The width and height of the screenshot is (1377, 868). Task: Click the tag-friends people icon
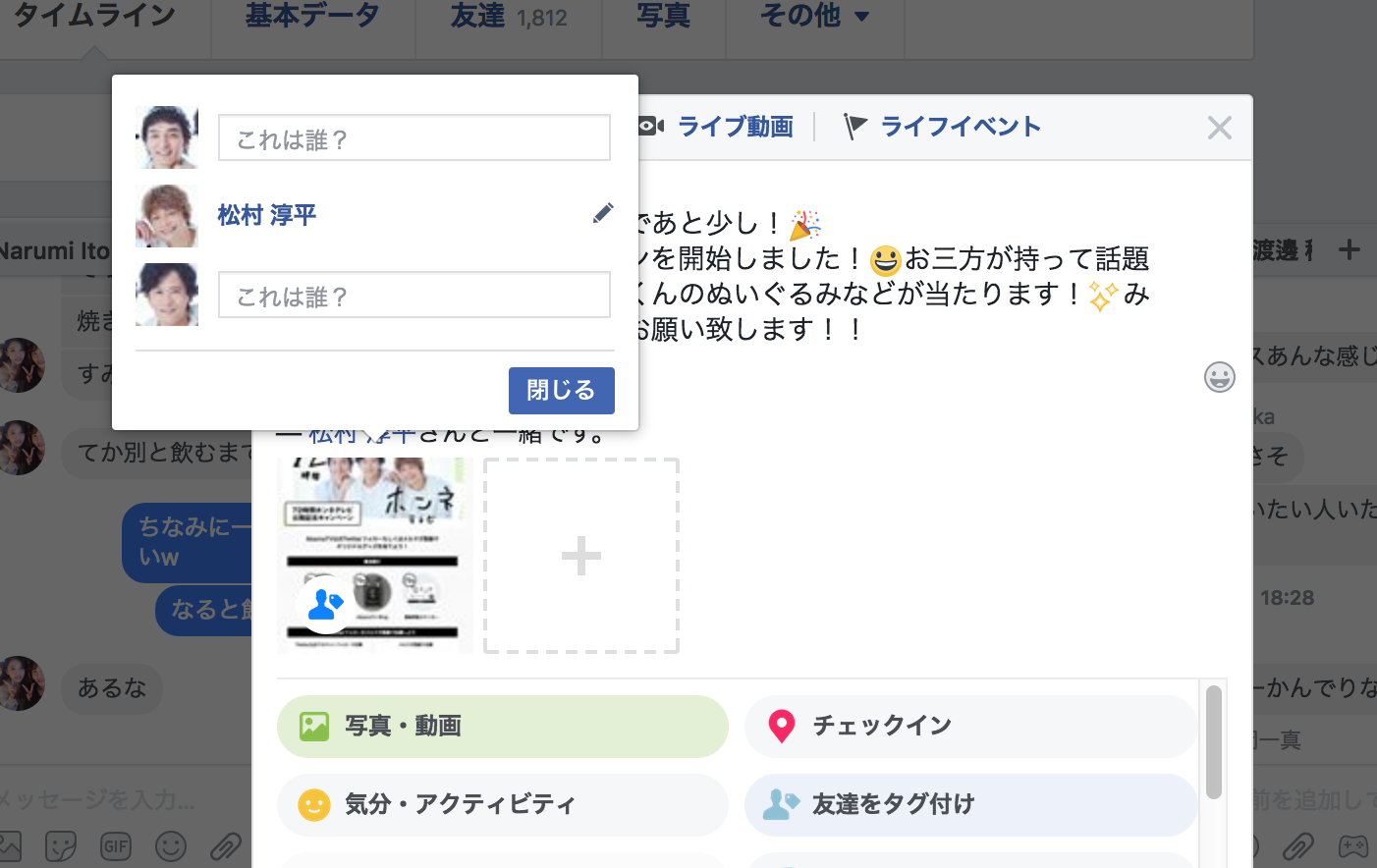click(x=781, y=804)
